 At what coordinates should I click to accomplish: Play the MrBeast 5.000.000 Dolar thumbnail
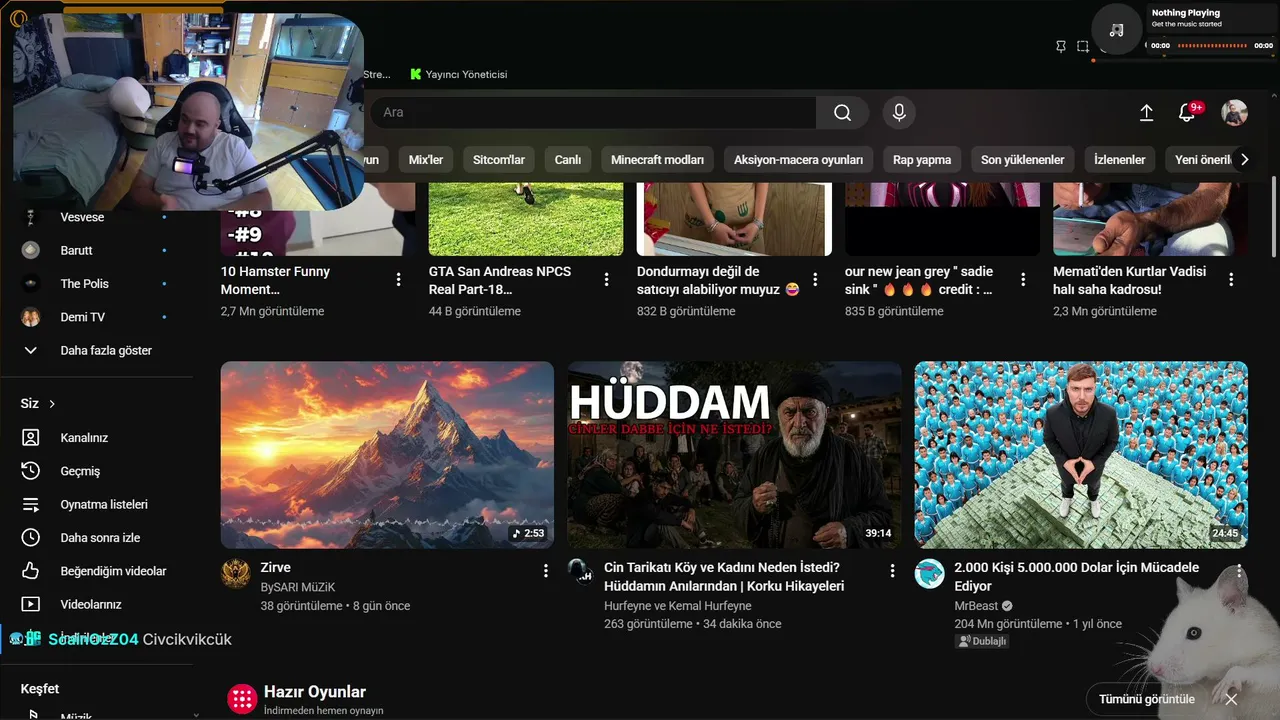click(x=1081, y=455)
